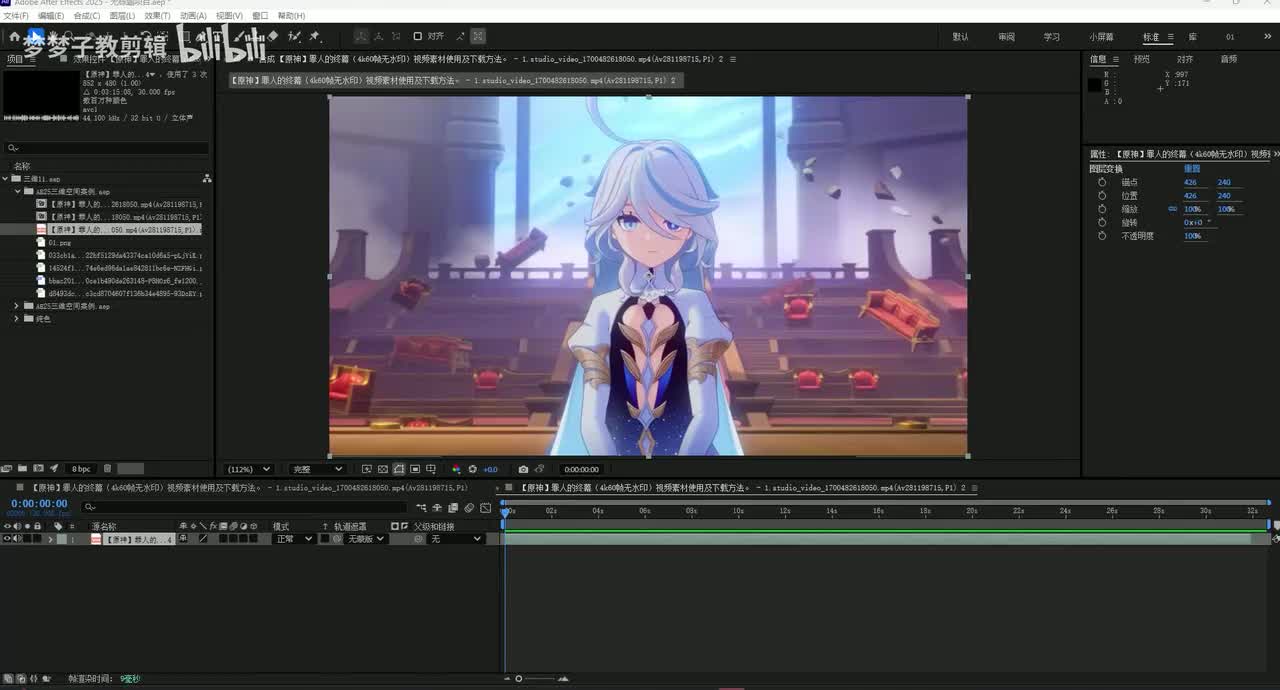This screenshot has height=690, width=1280.
Task: Toggle the 对齐 snapping checkbox
Action: [x=418, y=36]
